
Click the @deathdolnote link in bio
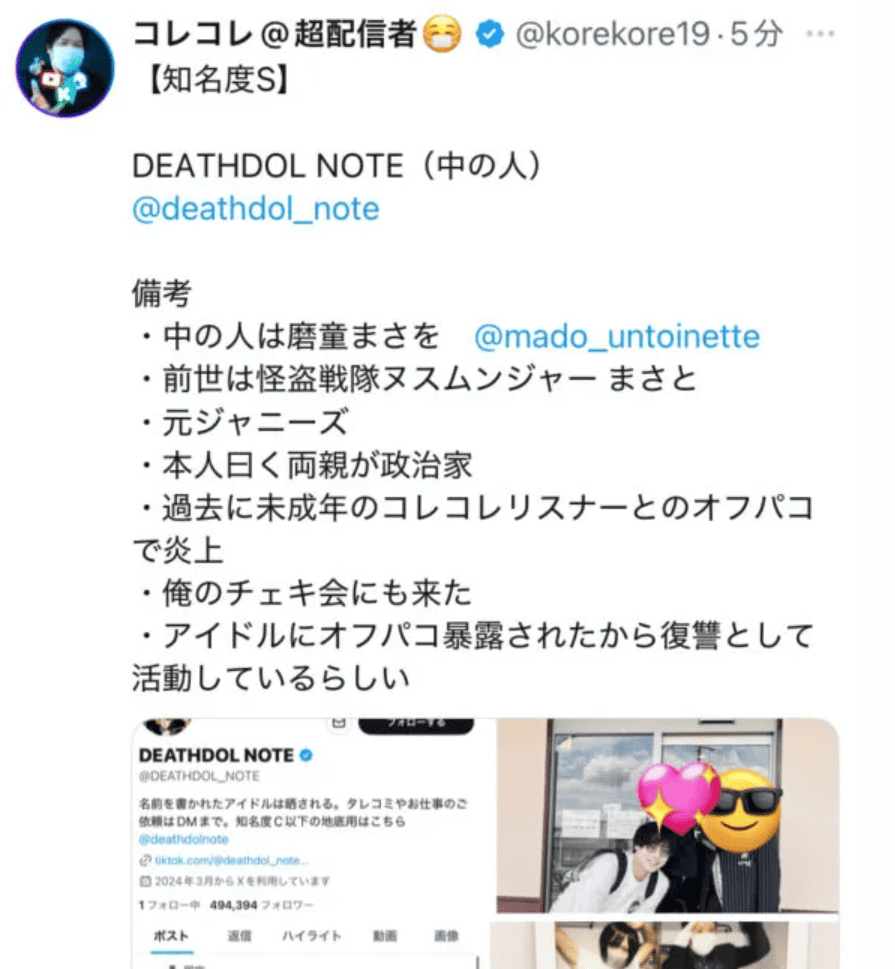184,839
